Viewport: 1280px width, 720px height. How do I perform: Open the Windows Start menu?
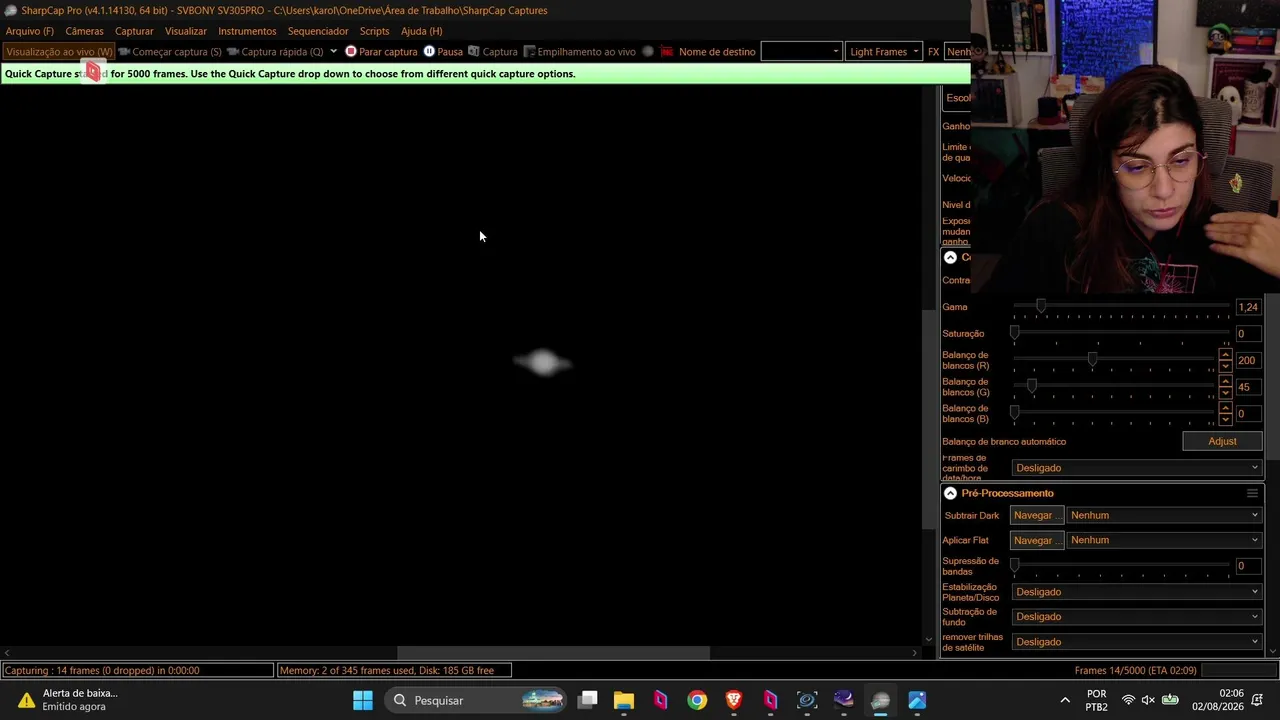363,700
